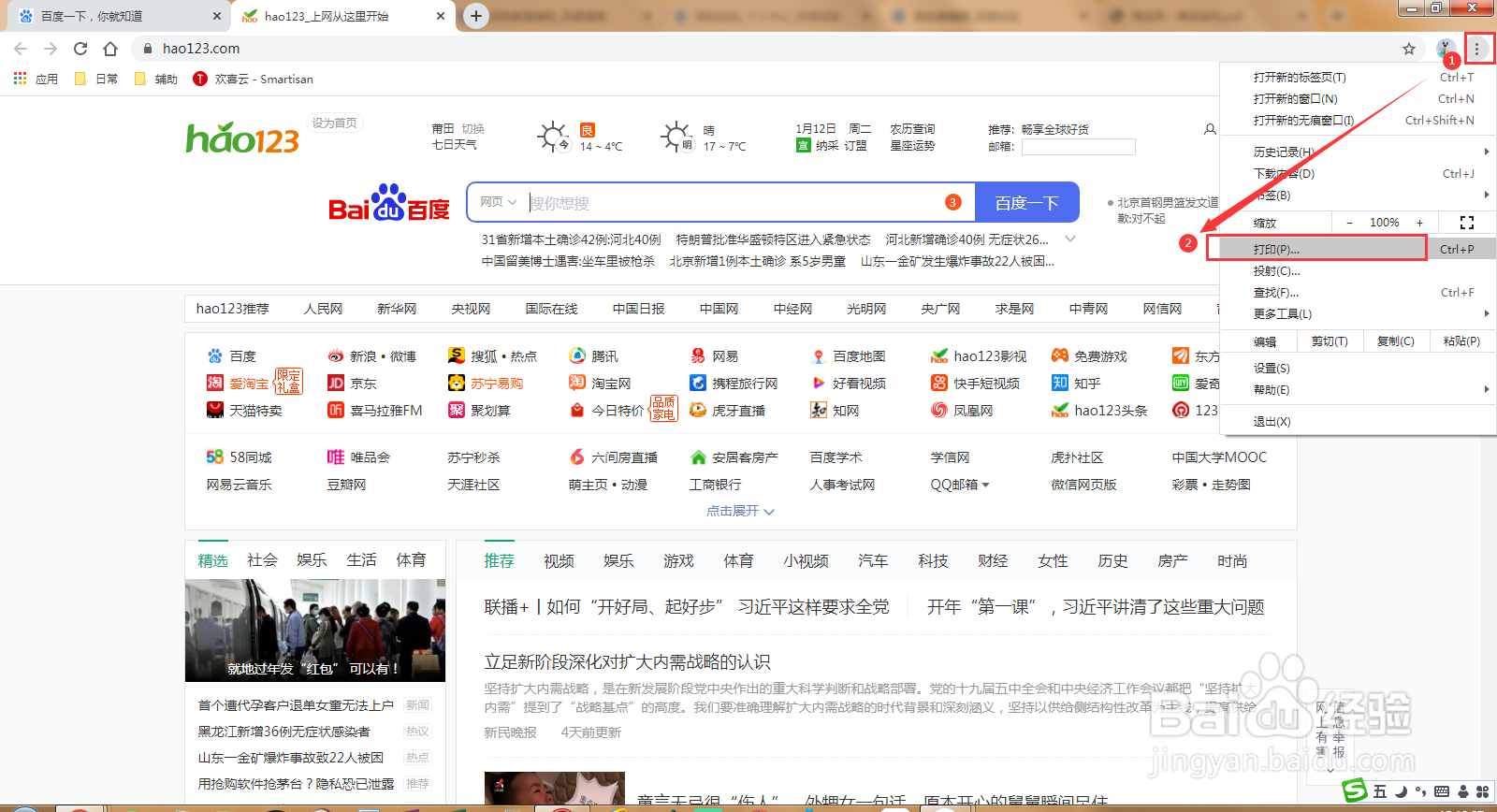Click the 设为首页 button
1497x812 pixels.
click(334, 123)
